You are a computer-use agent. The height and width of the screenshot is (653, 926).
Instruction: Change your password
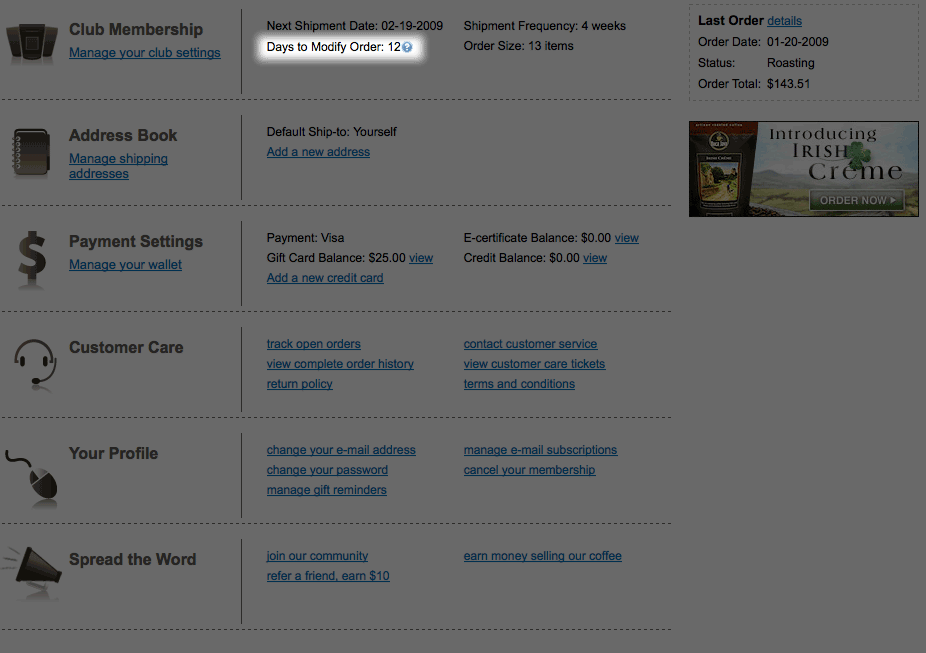coord(327,469)
